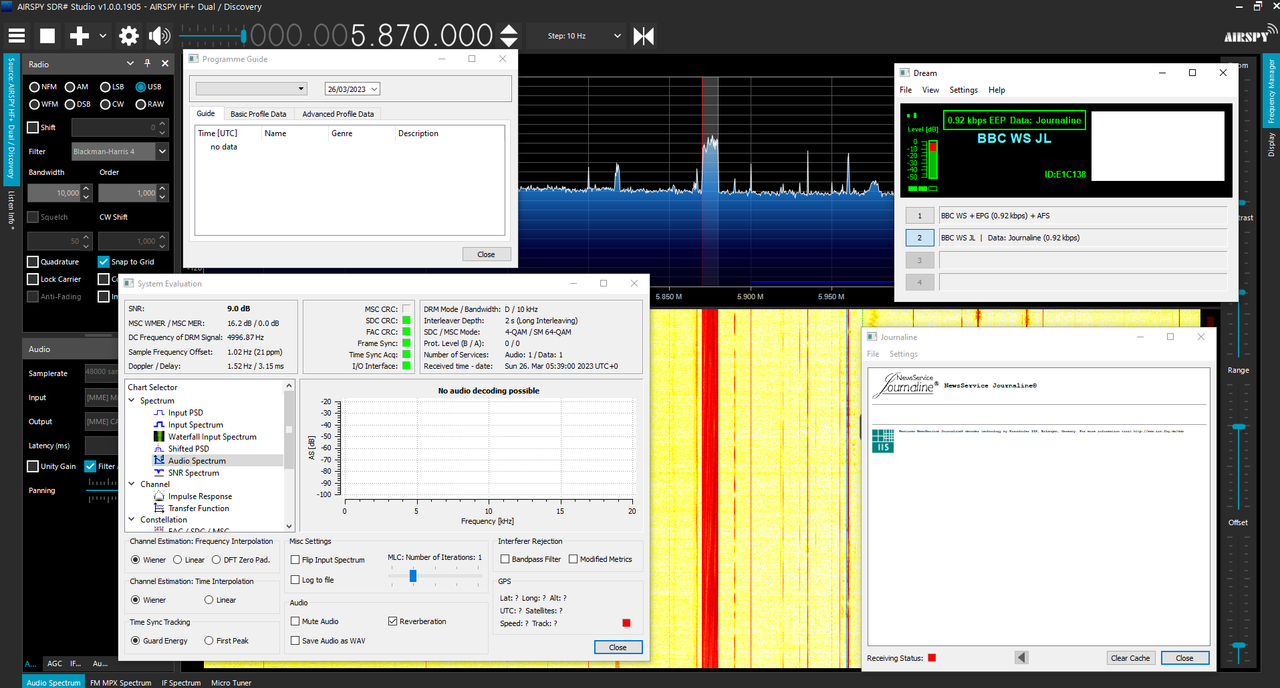Select Dream service button 2
The height and width of the screenshot is (688, 1280).
[920, 238]
